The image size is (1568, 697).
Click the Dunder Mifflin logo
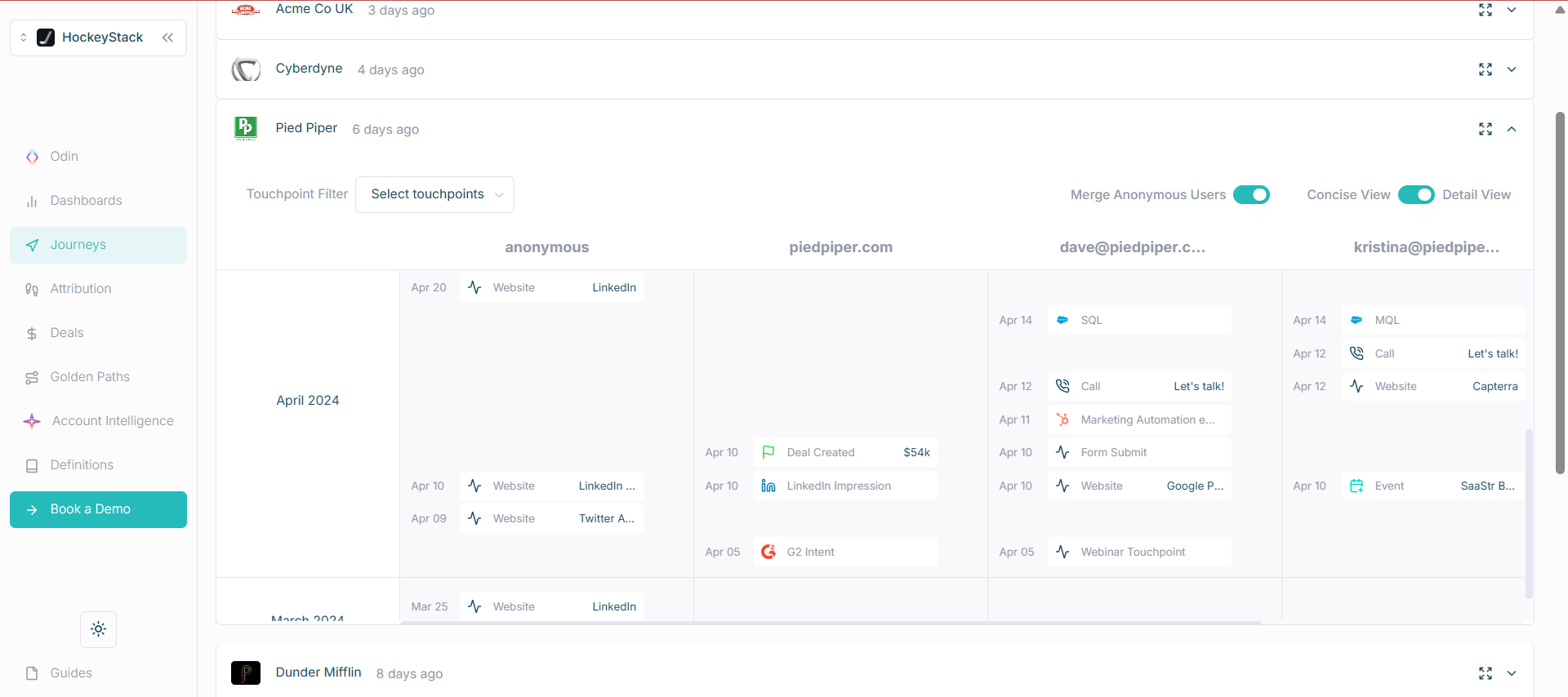coord(246,673)
